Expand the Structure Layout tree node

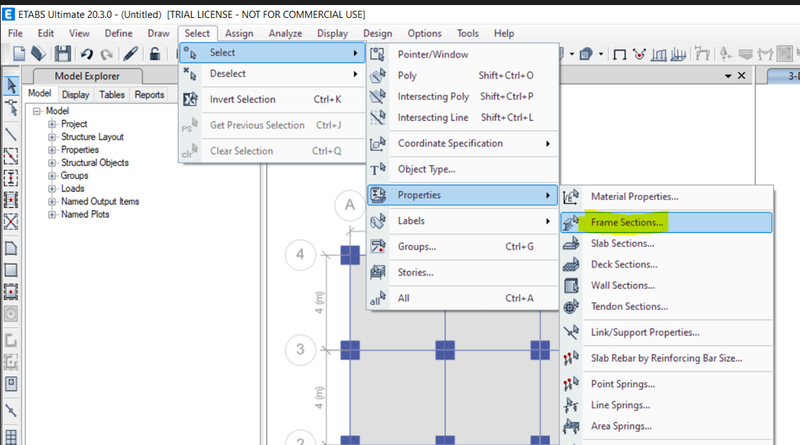(x=52, y=137)
